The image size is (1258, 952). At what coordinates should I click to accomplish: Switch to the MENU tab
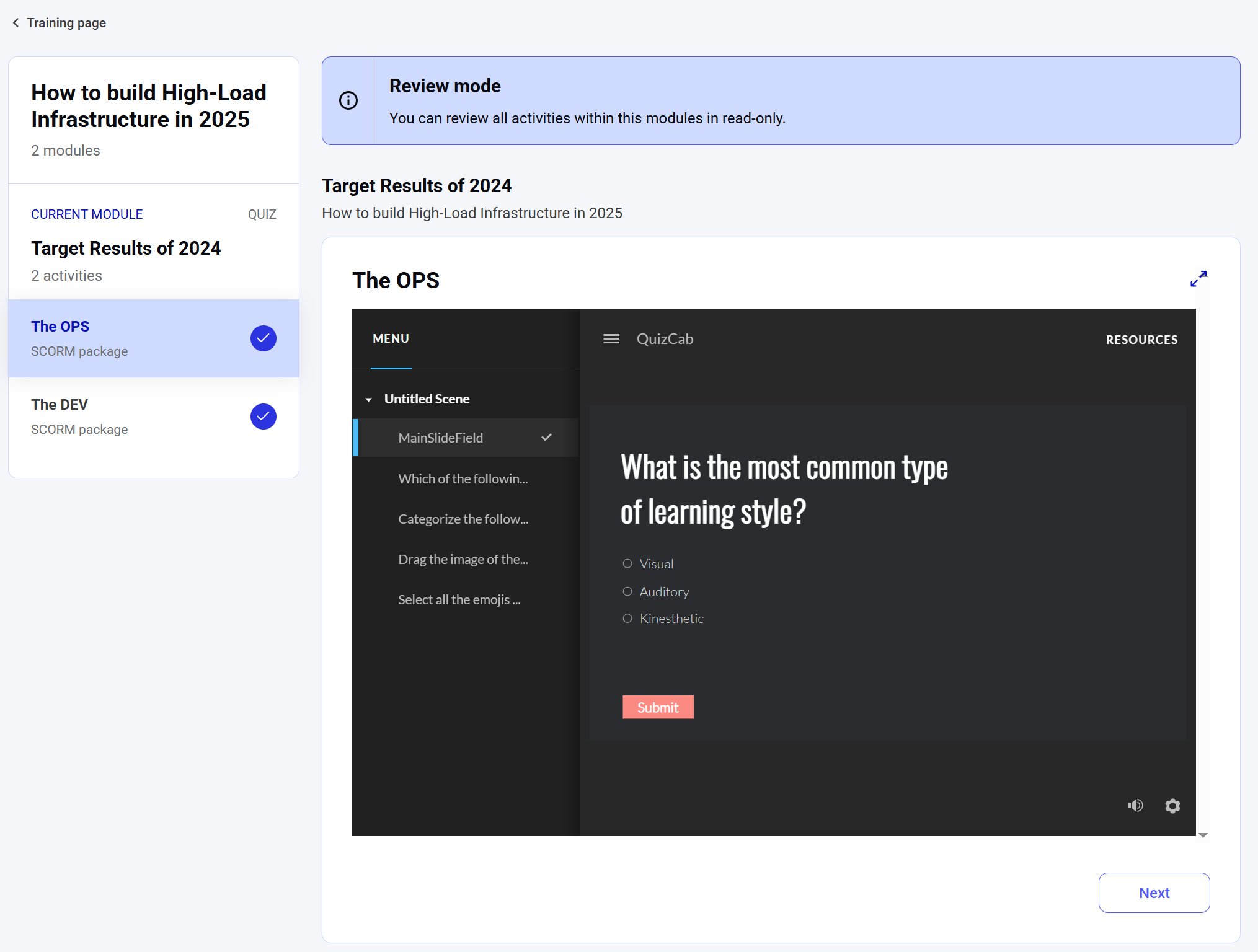391,339
